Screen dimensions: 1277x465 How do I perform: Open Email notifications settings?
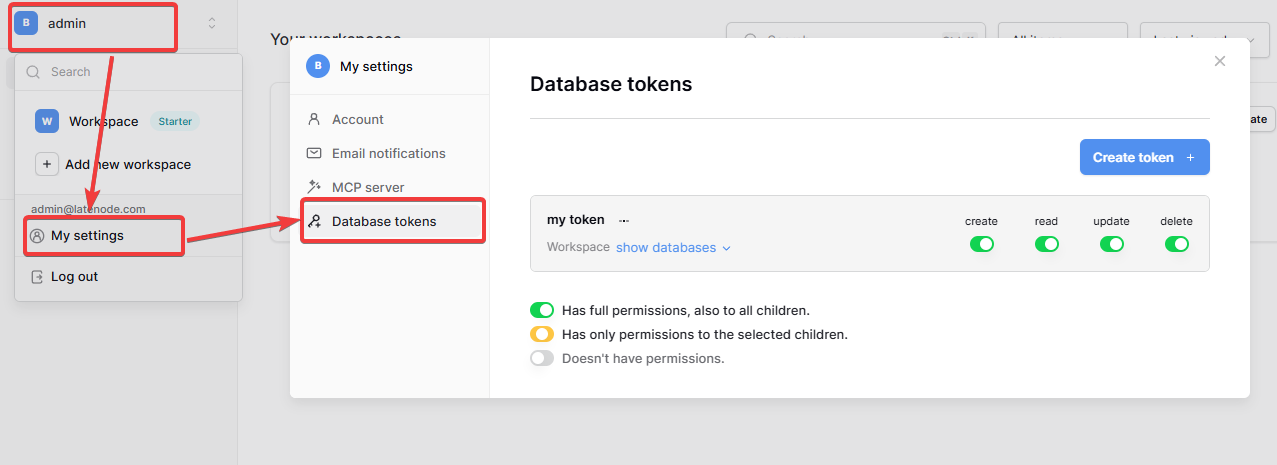pos(390,153)
